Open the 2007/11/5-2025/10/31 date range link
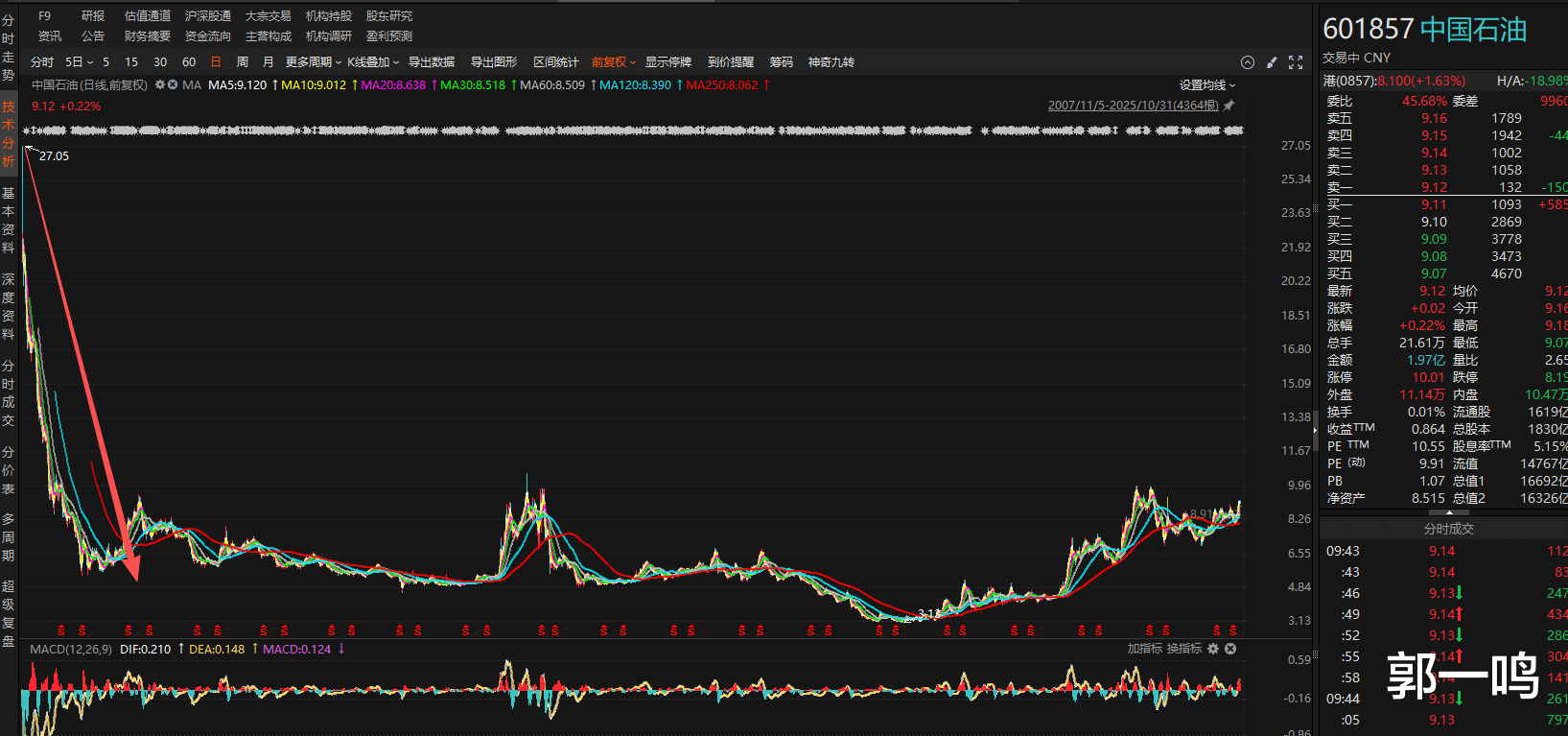Image resolution: width=1568 pixels, height=736 pixels. tap(1134, 106)
